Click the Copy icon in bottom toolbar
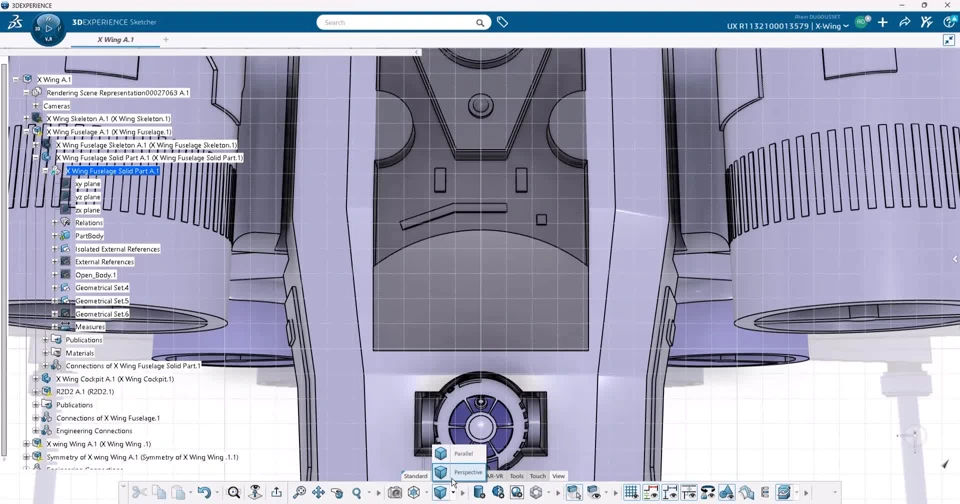960x504 pixels. click(x=159, y=492)
